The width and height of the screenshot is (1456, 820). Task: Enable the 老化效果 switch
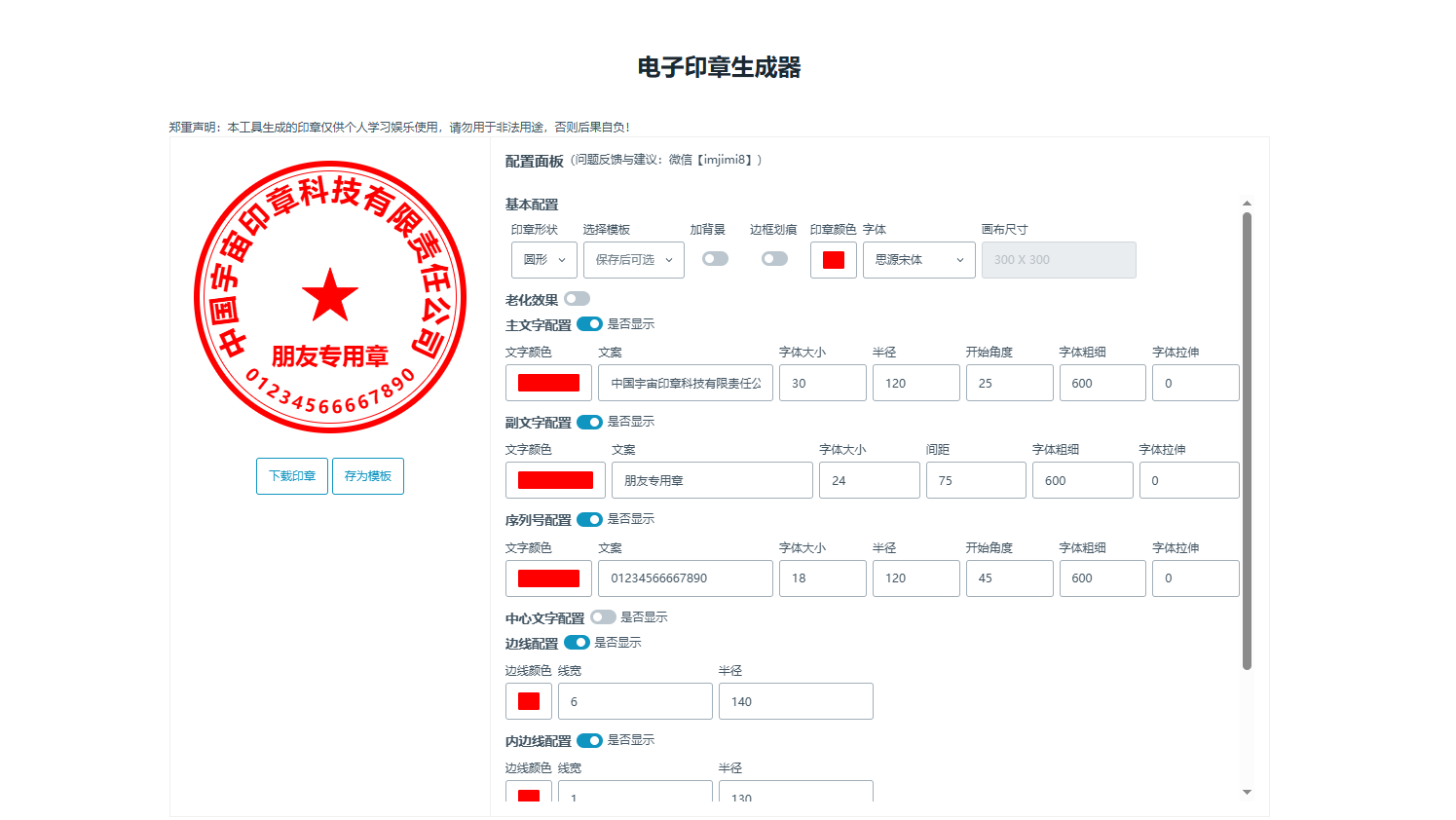point(578,299)
